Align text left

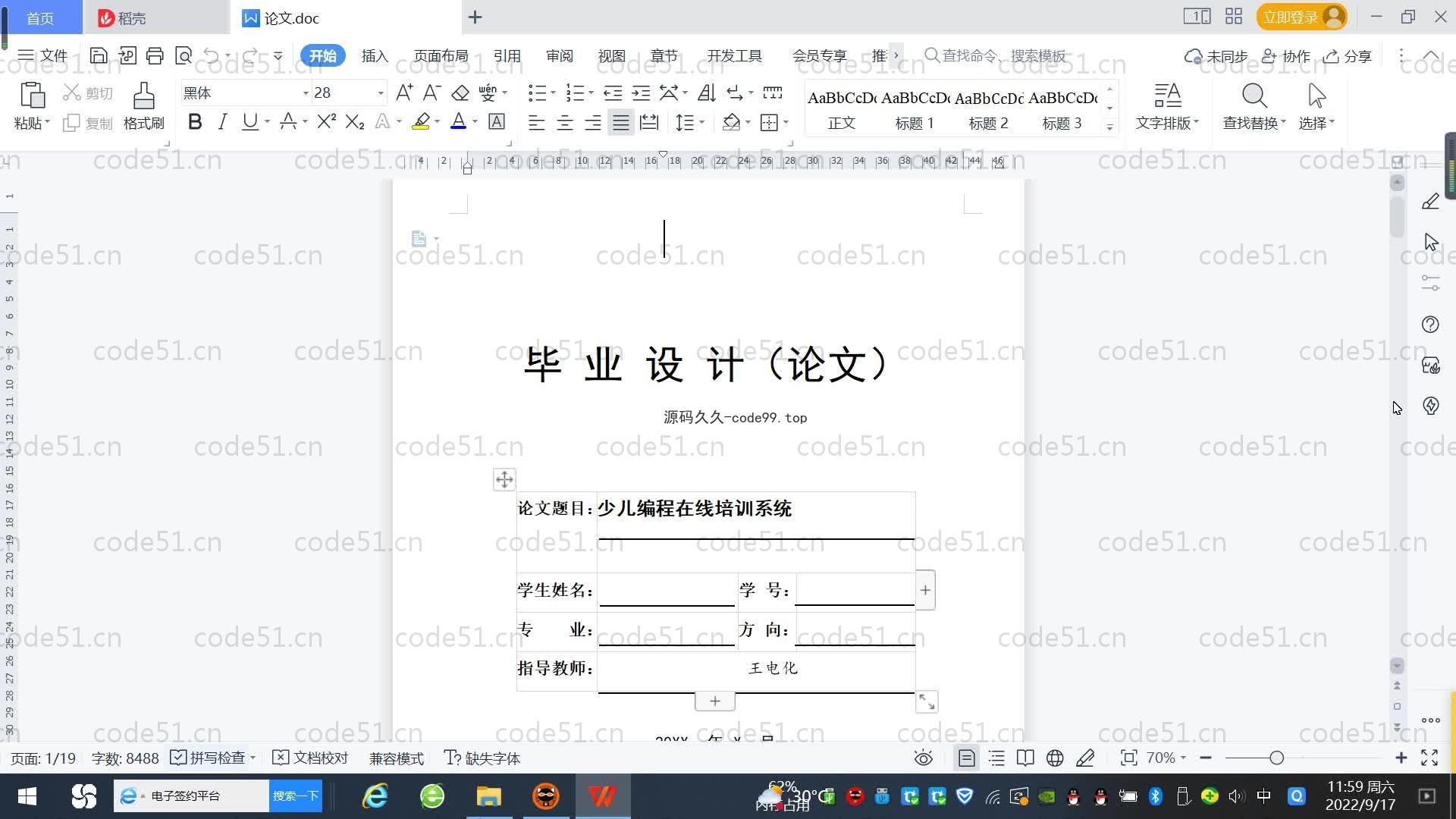coord(536,122)
